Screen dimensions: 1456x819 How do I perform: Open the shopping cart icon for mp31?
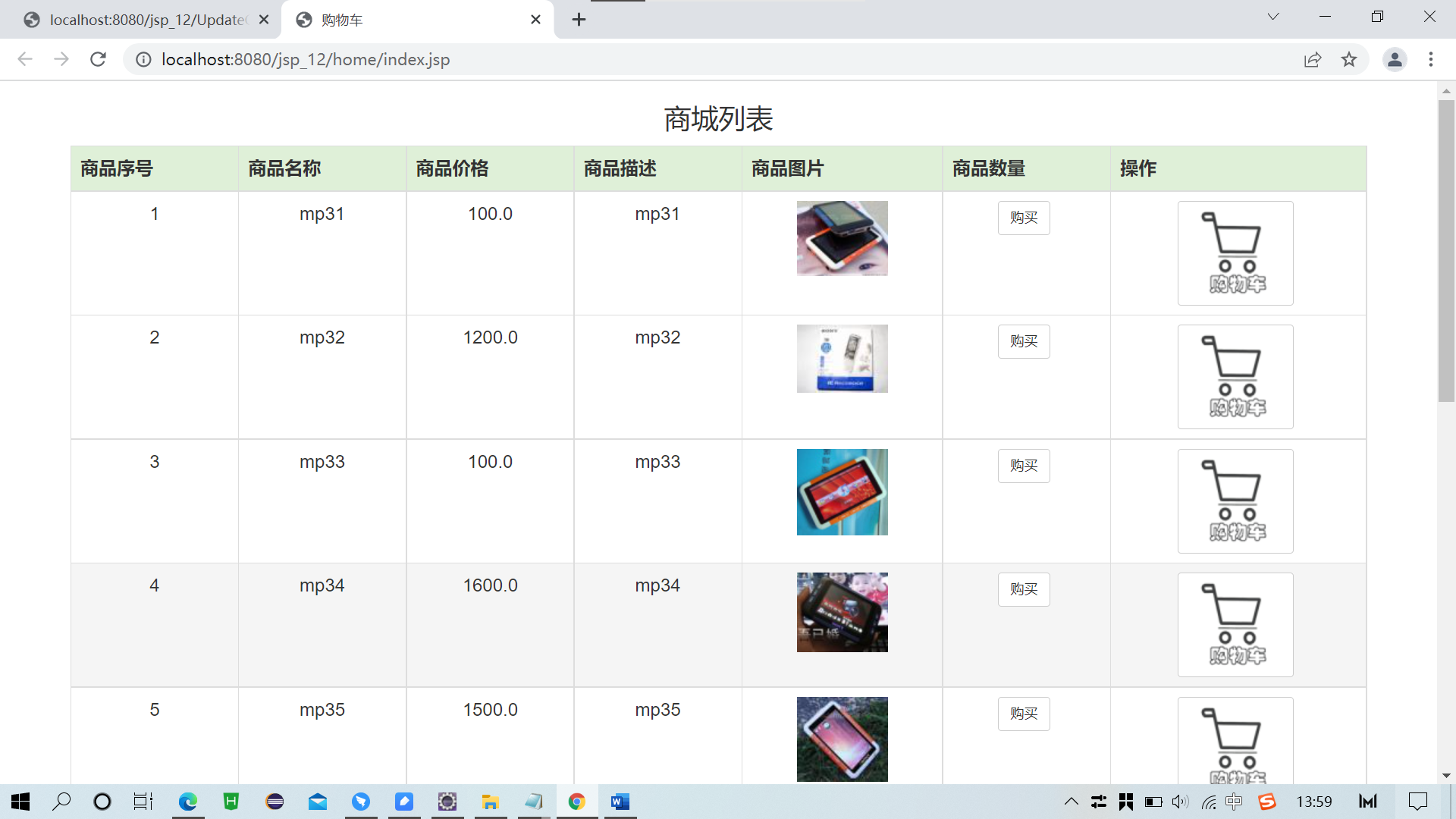coord(1235,253)
